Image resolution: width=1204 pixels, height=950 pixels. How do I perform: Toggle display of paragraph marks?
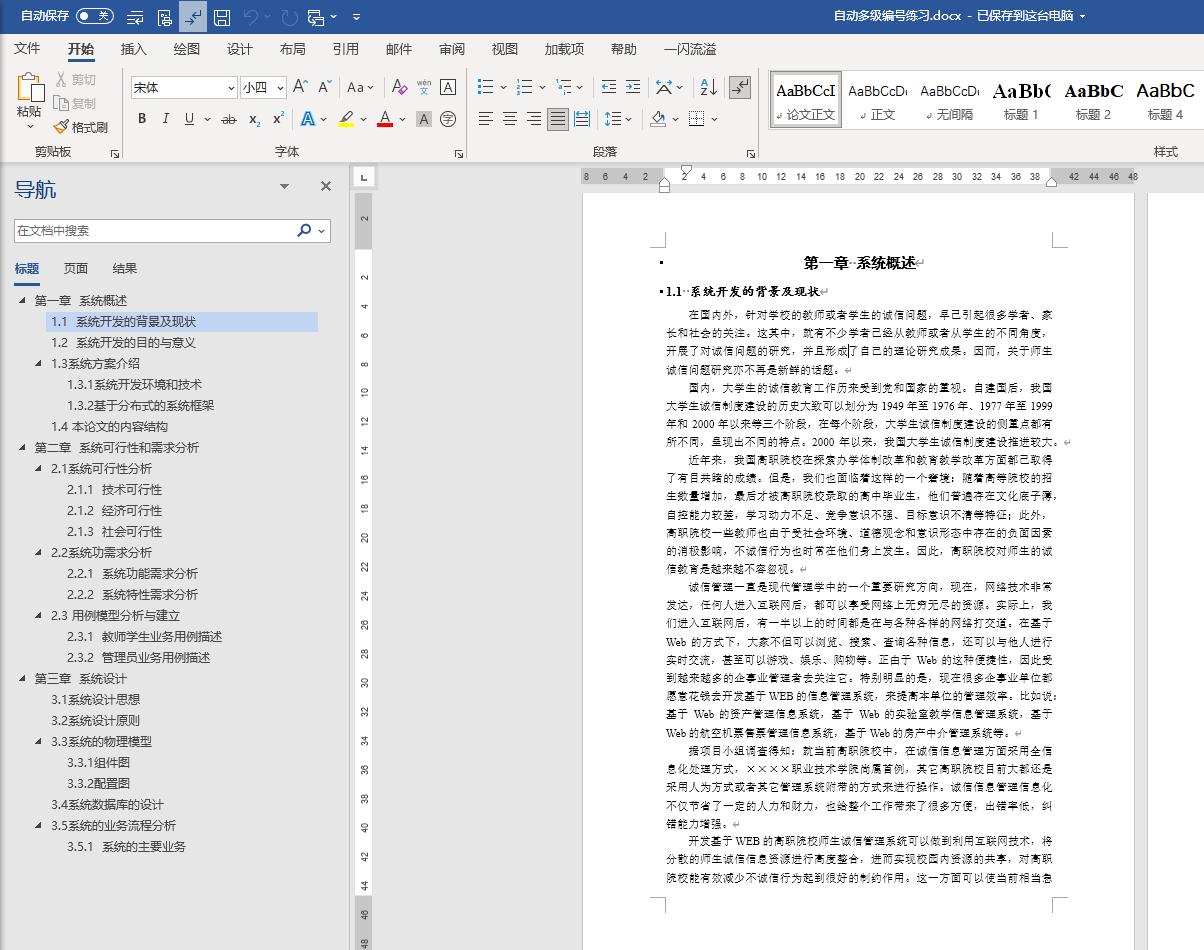738,88
